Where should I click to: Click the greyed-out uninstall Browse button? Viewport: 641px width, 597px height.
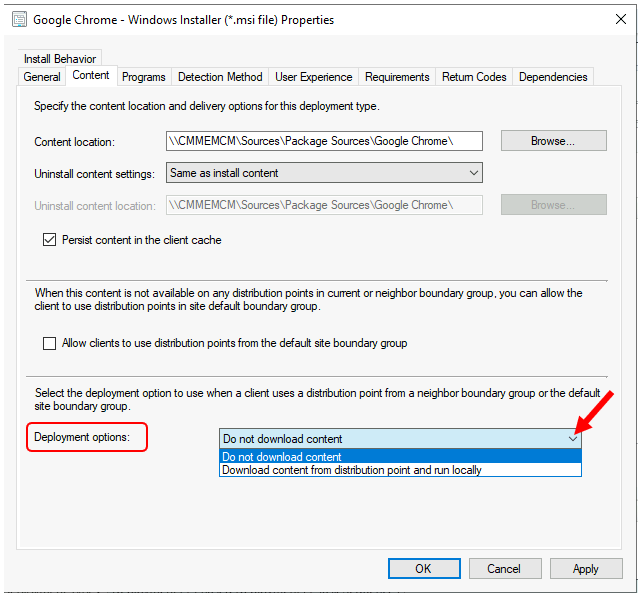(x=554, y=205)
